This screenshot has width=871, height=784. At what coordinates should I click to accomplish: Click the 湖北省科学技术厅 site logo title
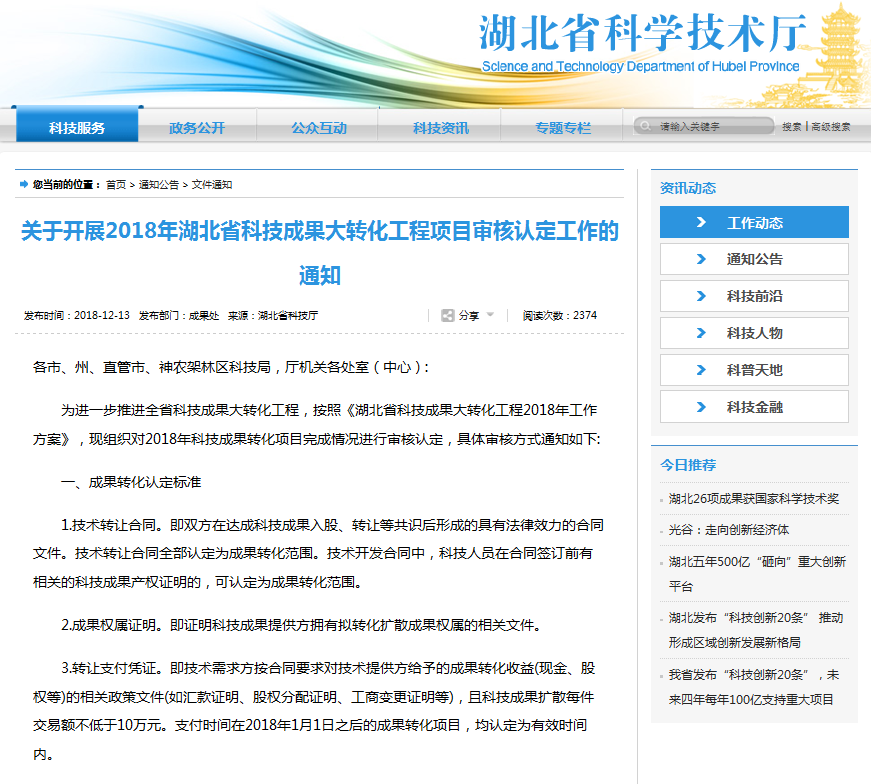pyautogui.click(x=643, y=33)
